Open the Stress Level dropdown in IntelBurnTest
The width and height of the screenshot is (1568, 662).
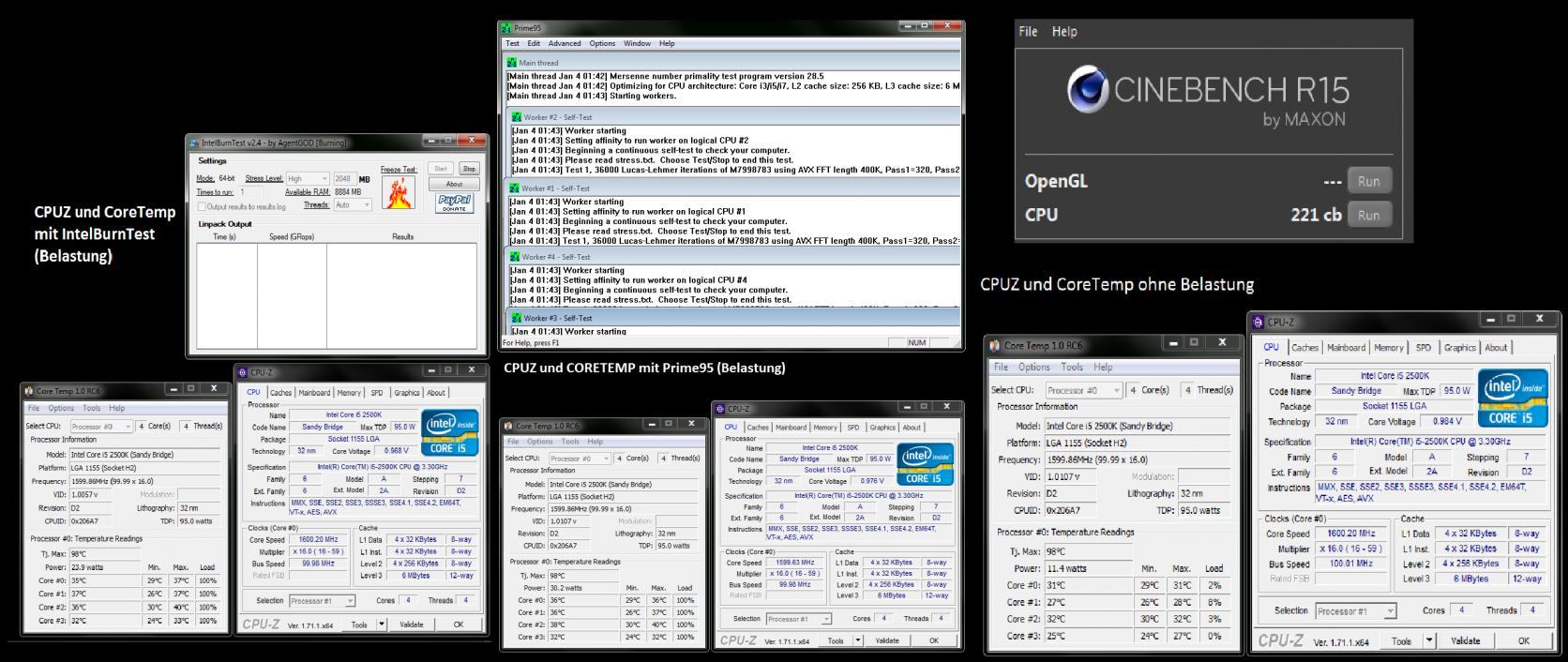click(x=309, y=179)
